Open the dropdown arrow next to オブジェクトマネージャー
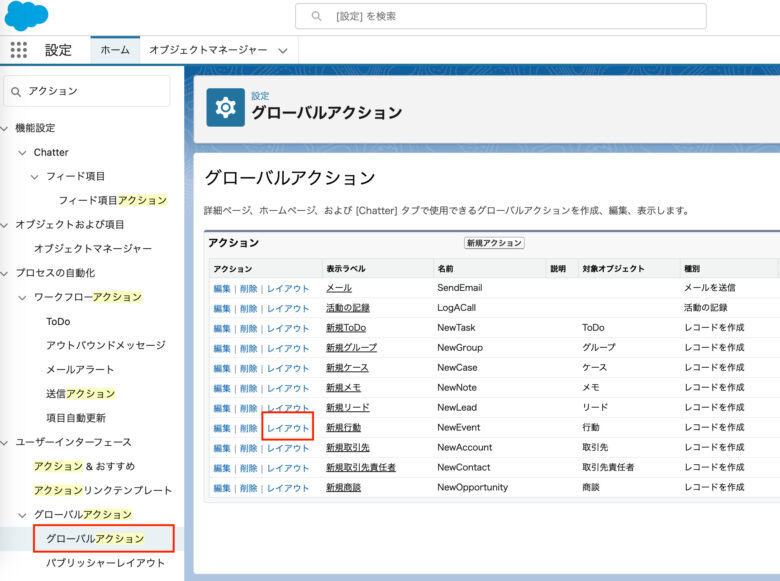 [x=283, y=50]
